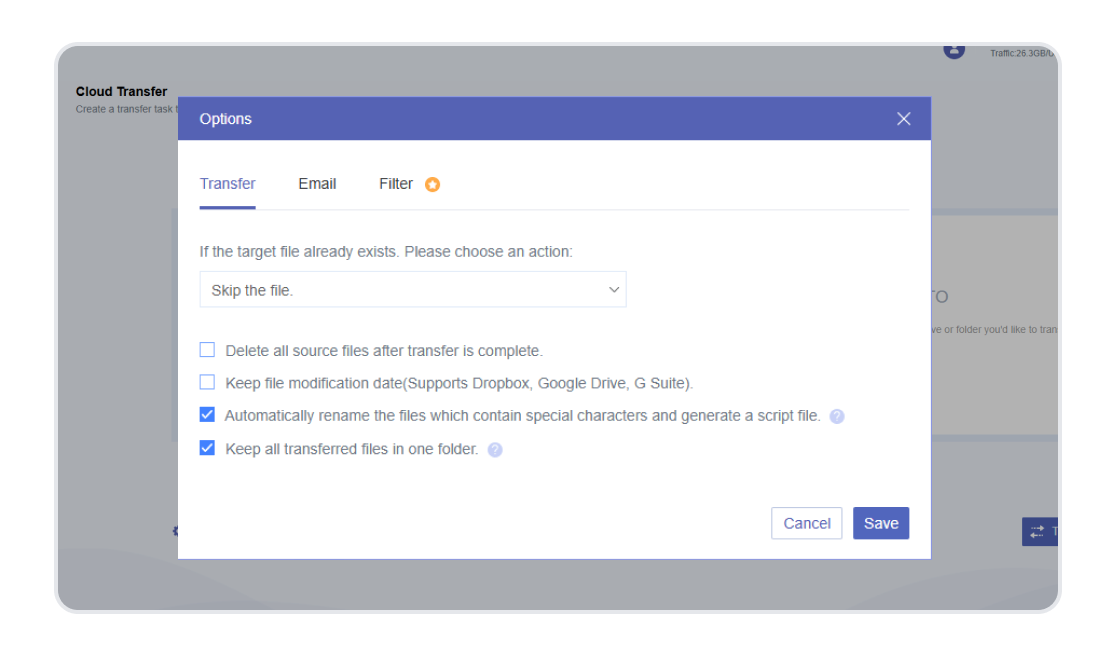
Task: Open the Filter tab
Action: tap(396, 184)
